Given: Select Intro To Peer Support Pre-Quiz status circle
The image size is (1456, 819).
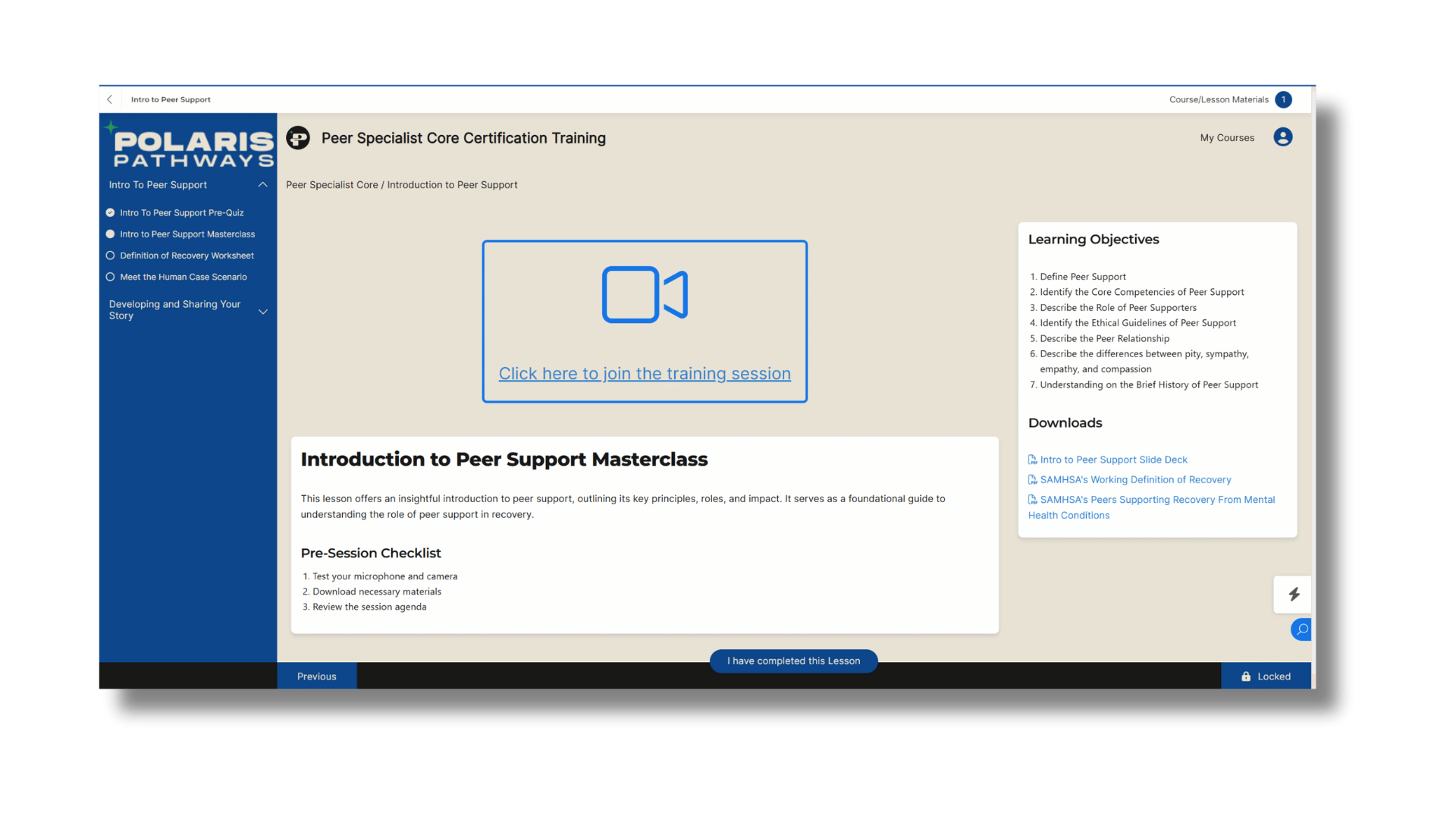Looking at the screenshot, I should coord(110,213).
